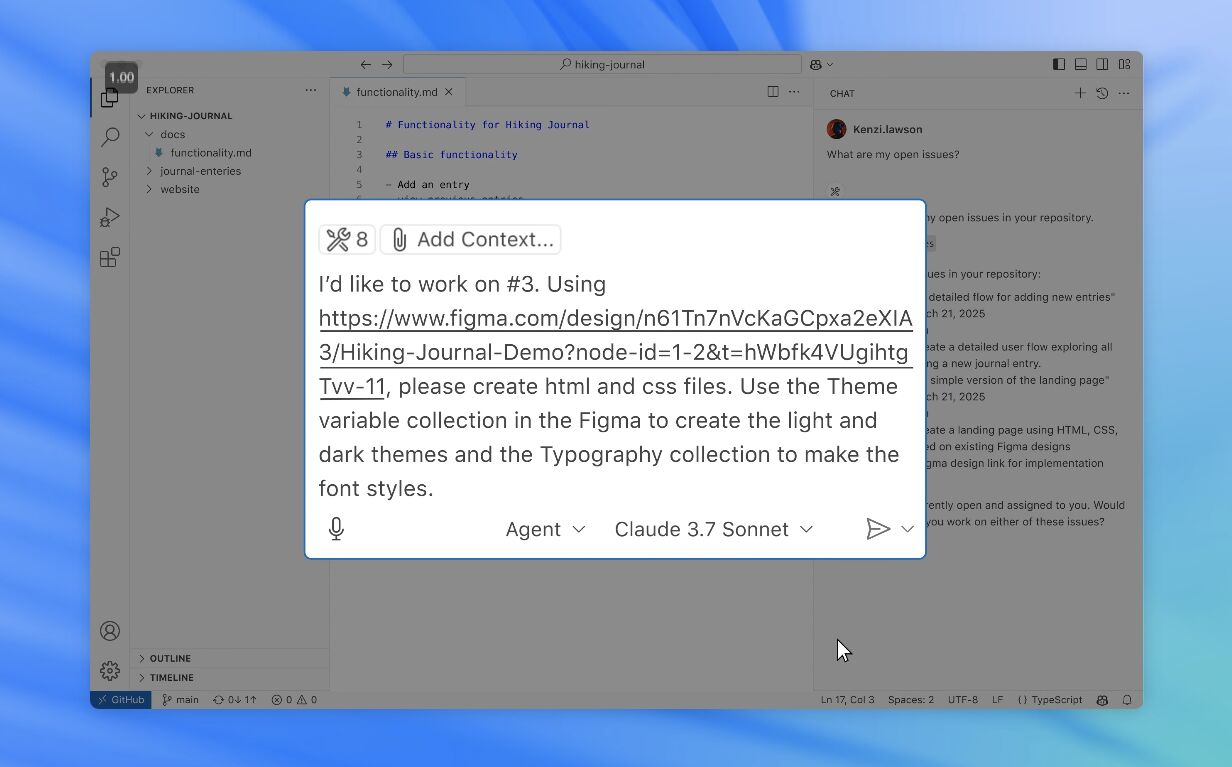The height and width of the screenshot is (767, 1232).
Task: Open the Extensions view
Action: pos(110,257)
